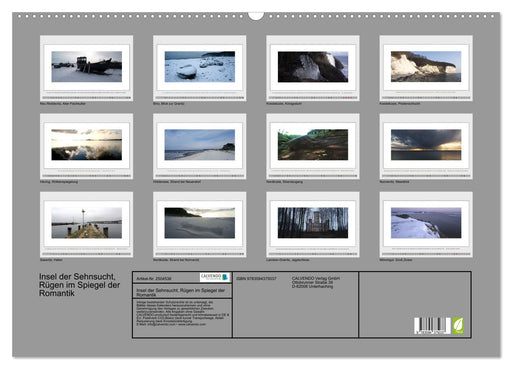Image resolution: width=512 pixels, height=369 pixels.
Task: Click the Artikel-Nr. 2504536 field
Action: 154,278
